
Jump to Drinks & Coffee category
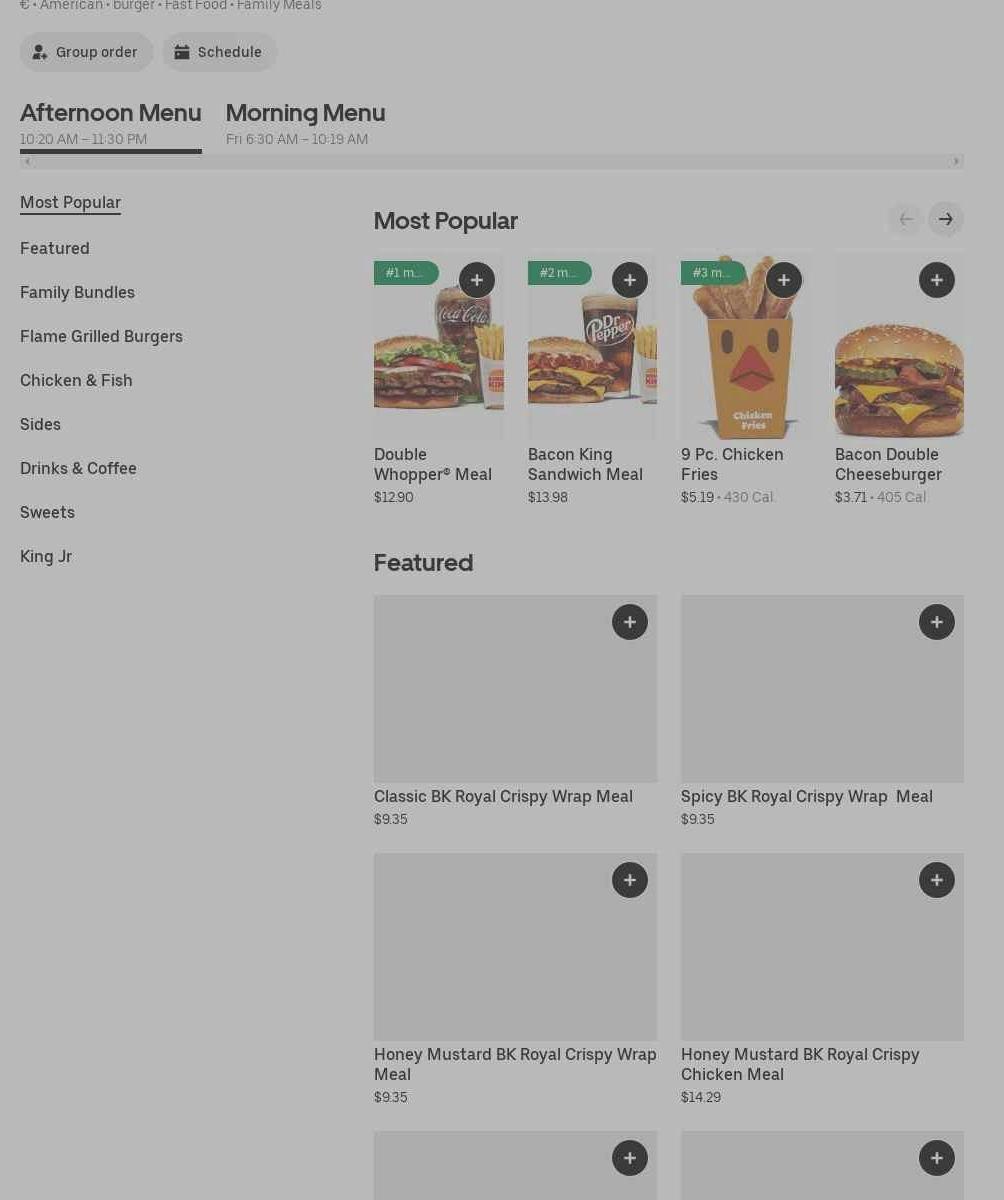pyautogui.click(x=78, y=468)
